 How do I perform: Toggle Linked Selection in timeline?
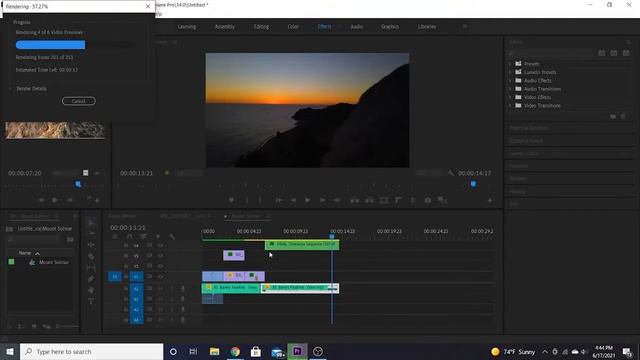(143, 236)
